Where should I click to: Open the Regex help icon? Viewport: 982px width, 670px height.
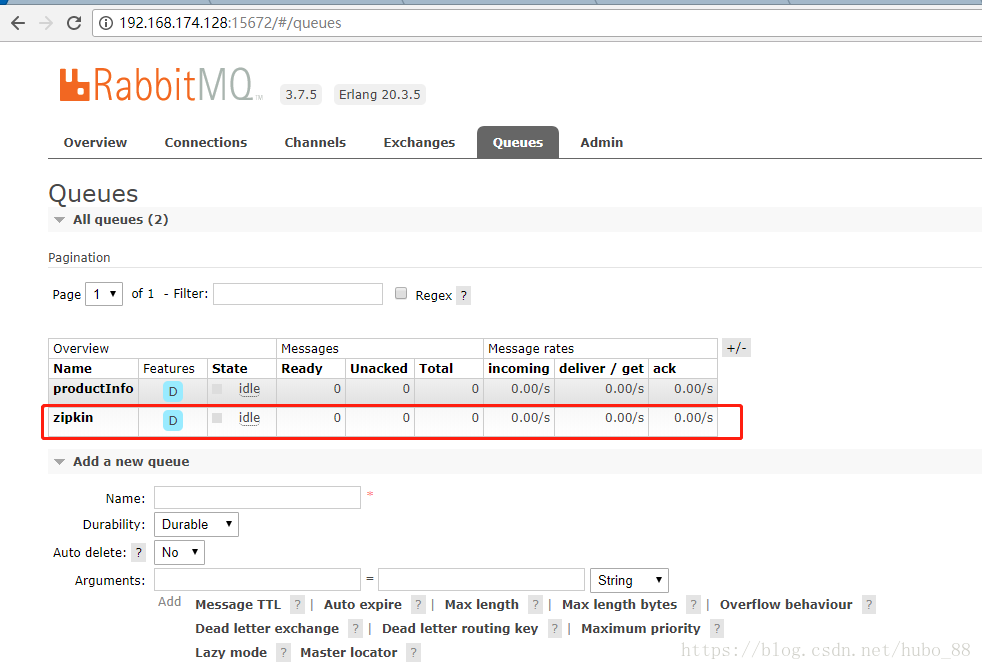point(463,295)
